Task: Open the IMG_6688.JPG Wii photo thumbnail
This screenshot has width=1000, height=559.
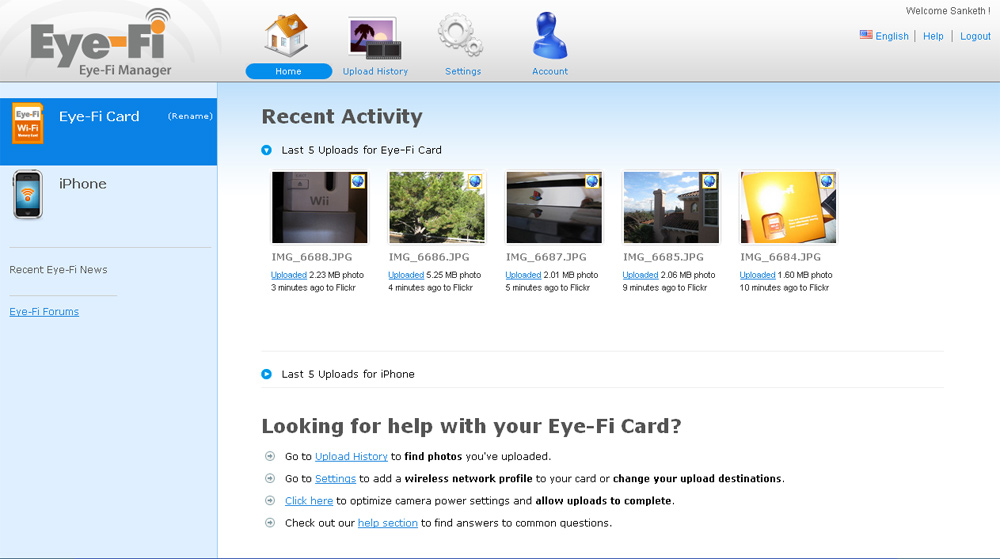Action: (320, 207)
